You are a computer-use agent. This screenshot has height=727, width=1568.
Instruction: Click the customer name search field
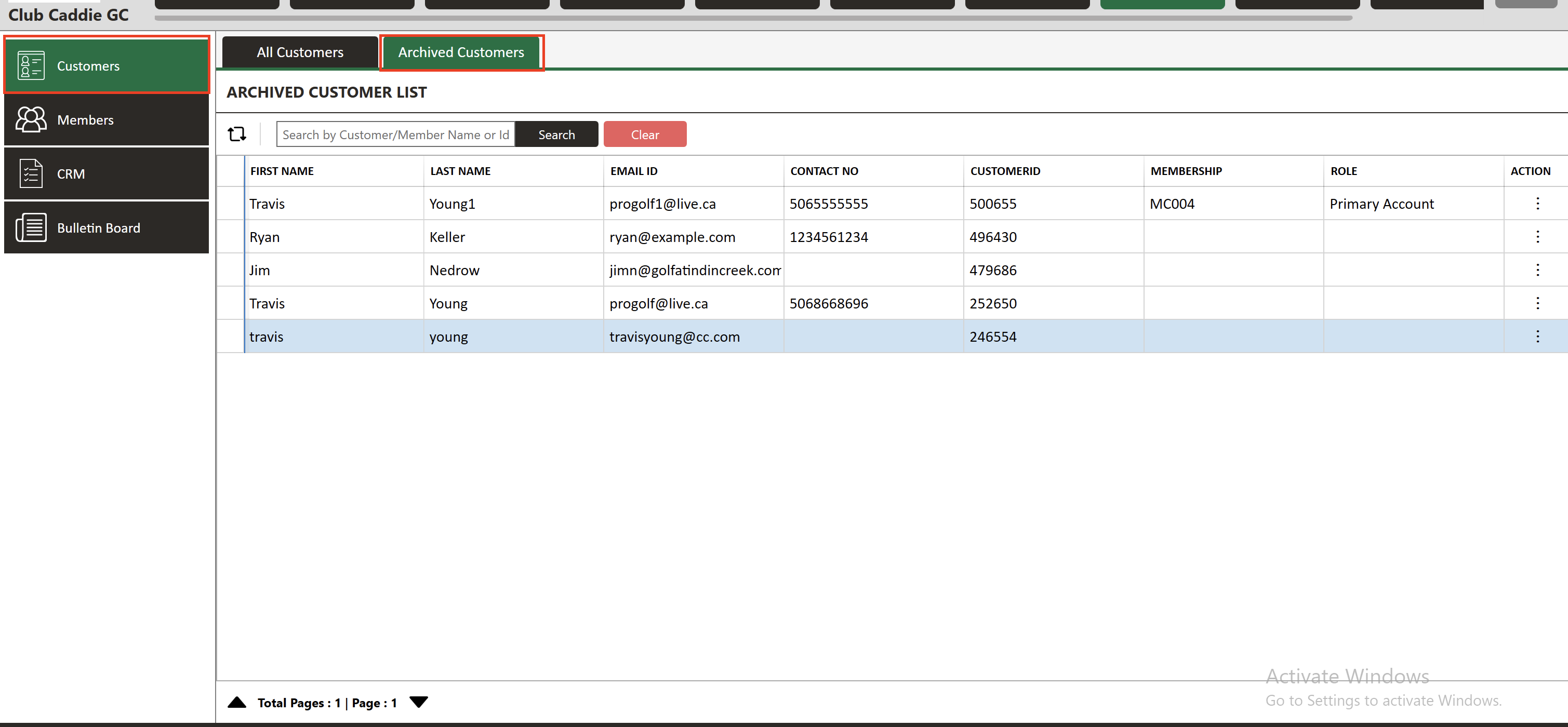tap(395, 134)
